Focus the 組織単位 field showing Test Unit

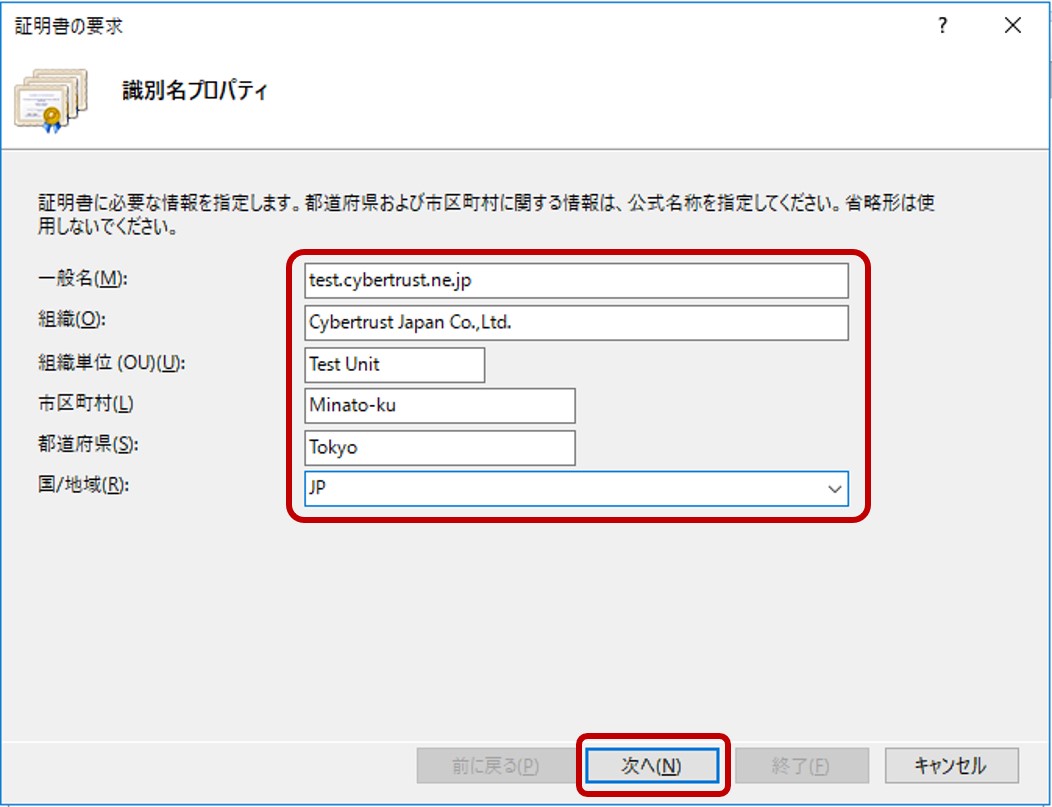point(395,365)
